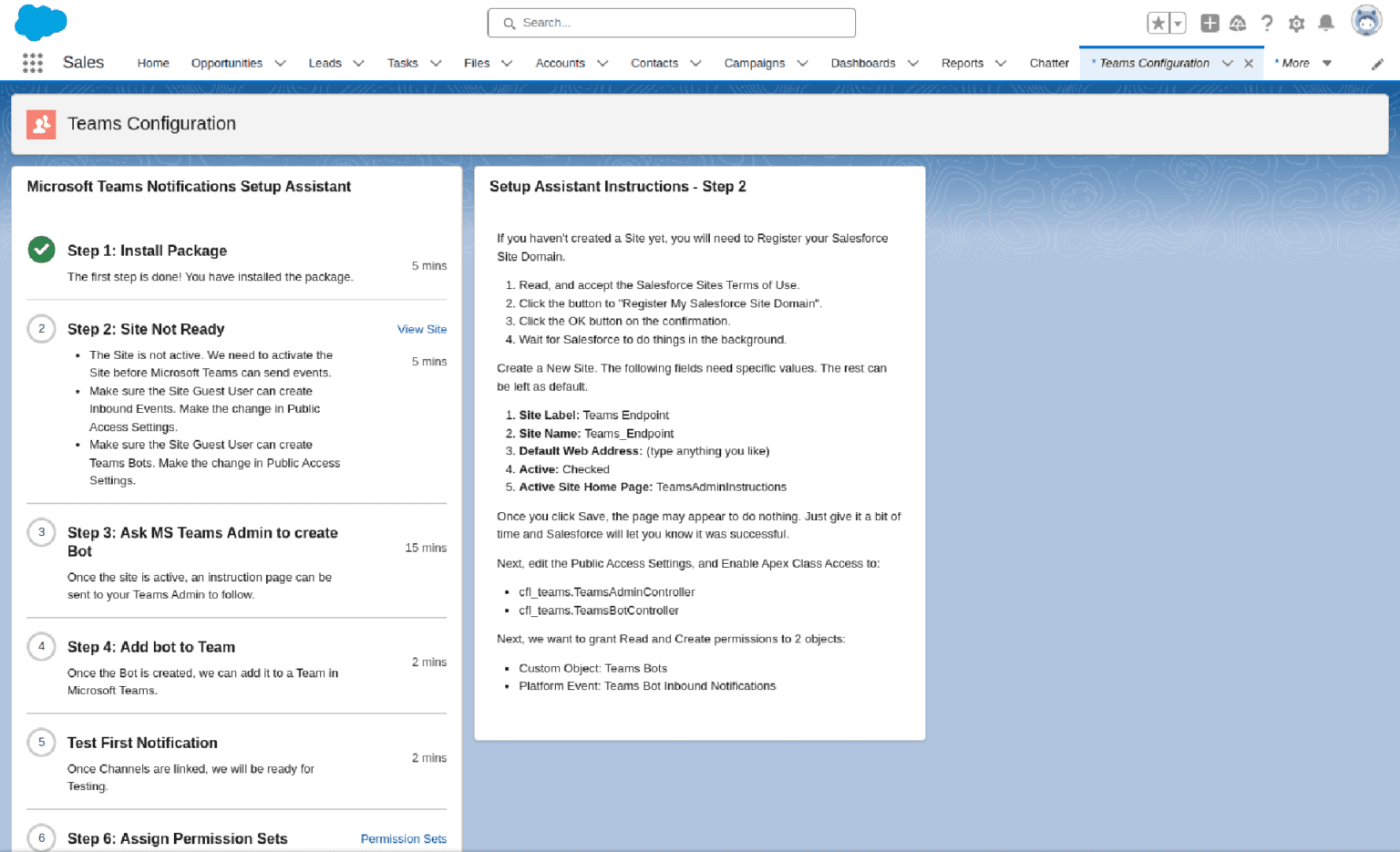Expand the Teams Configuration tab chevron
Image resolution: width=1400 pixels, height=852 pixels.
[x=1227, y=63]
